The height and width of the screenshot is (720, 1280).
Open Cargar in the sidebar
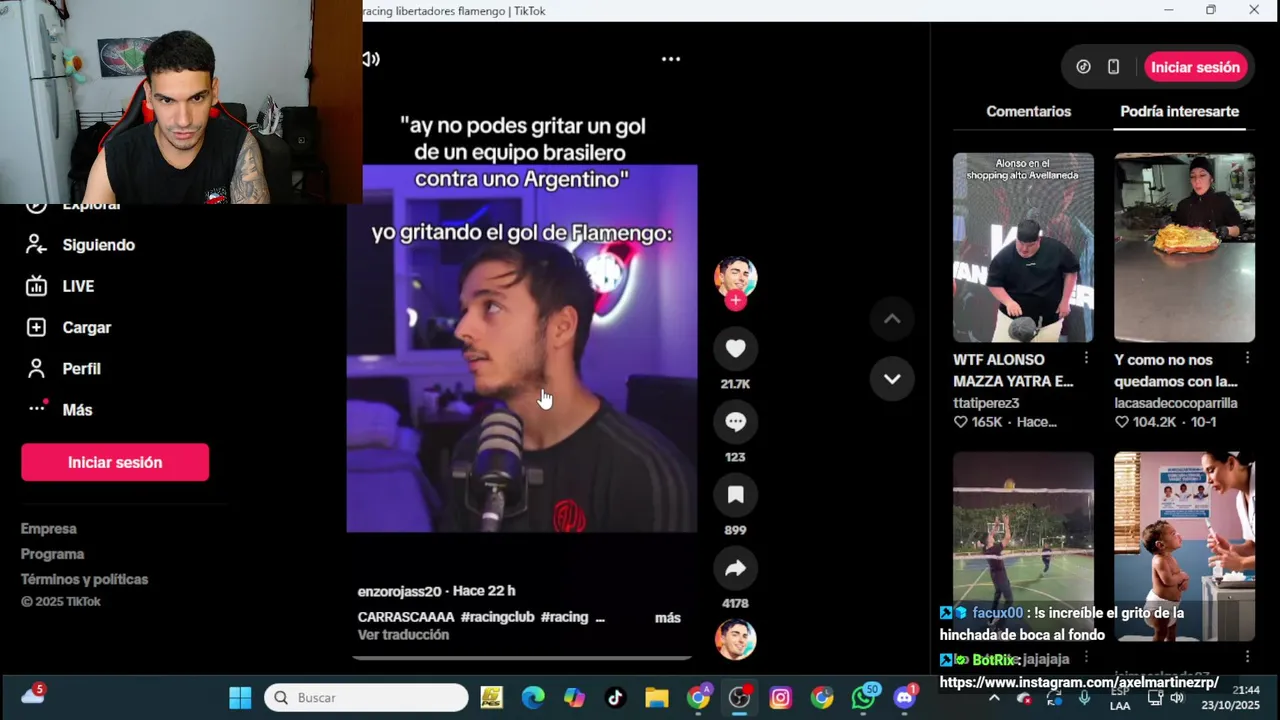68,327
